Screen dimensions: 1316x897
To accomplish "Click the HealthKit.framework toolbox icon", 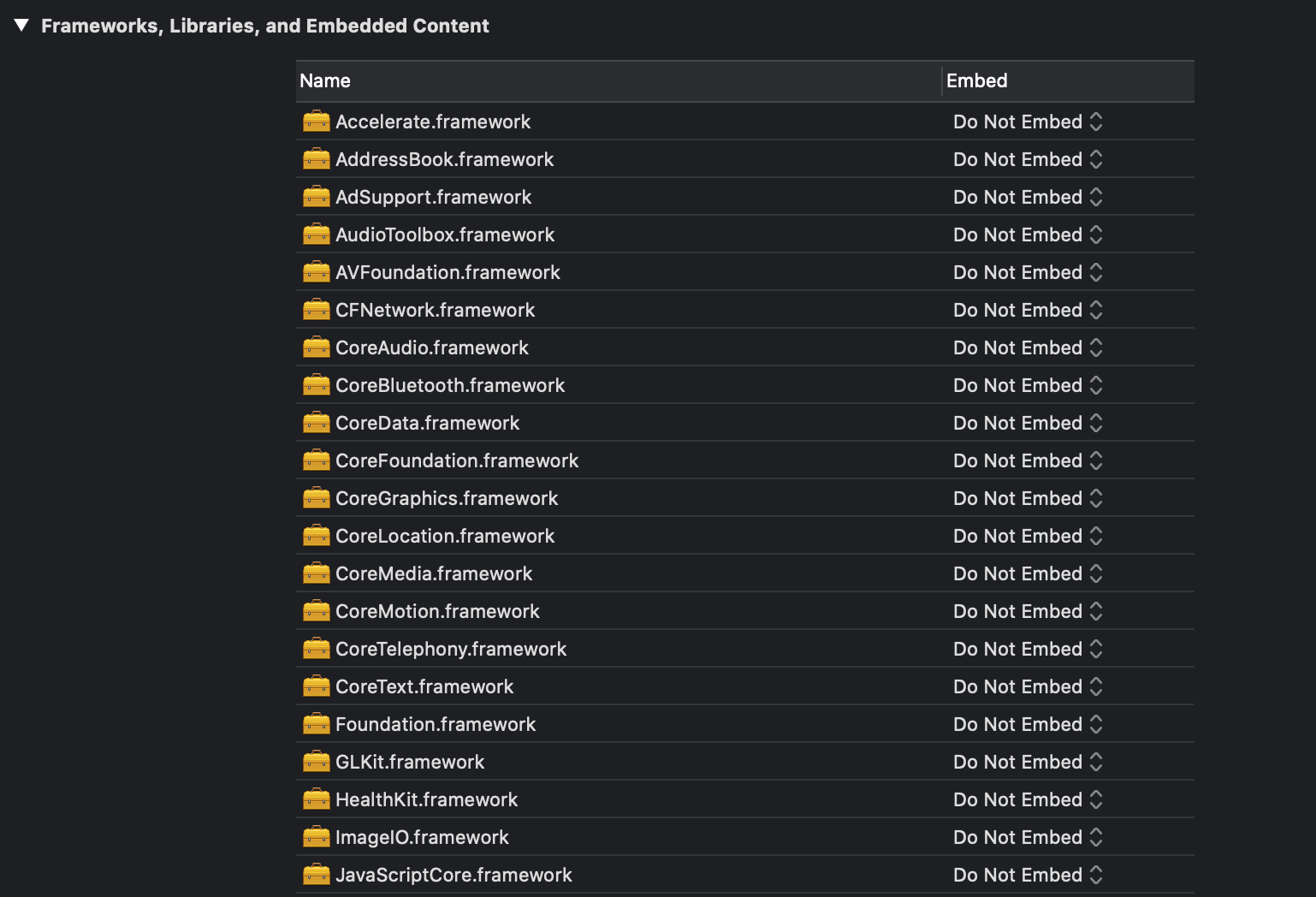I will click(x=316, y=799).
